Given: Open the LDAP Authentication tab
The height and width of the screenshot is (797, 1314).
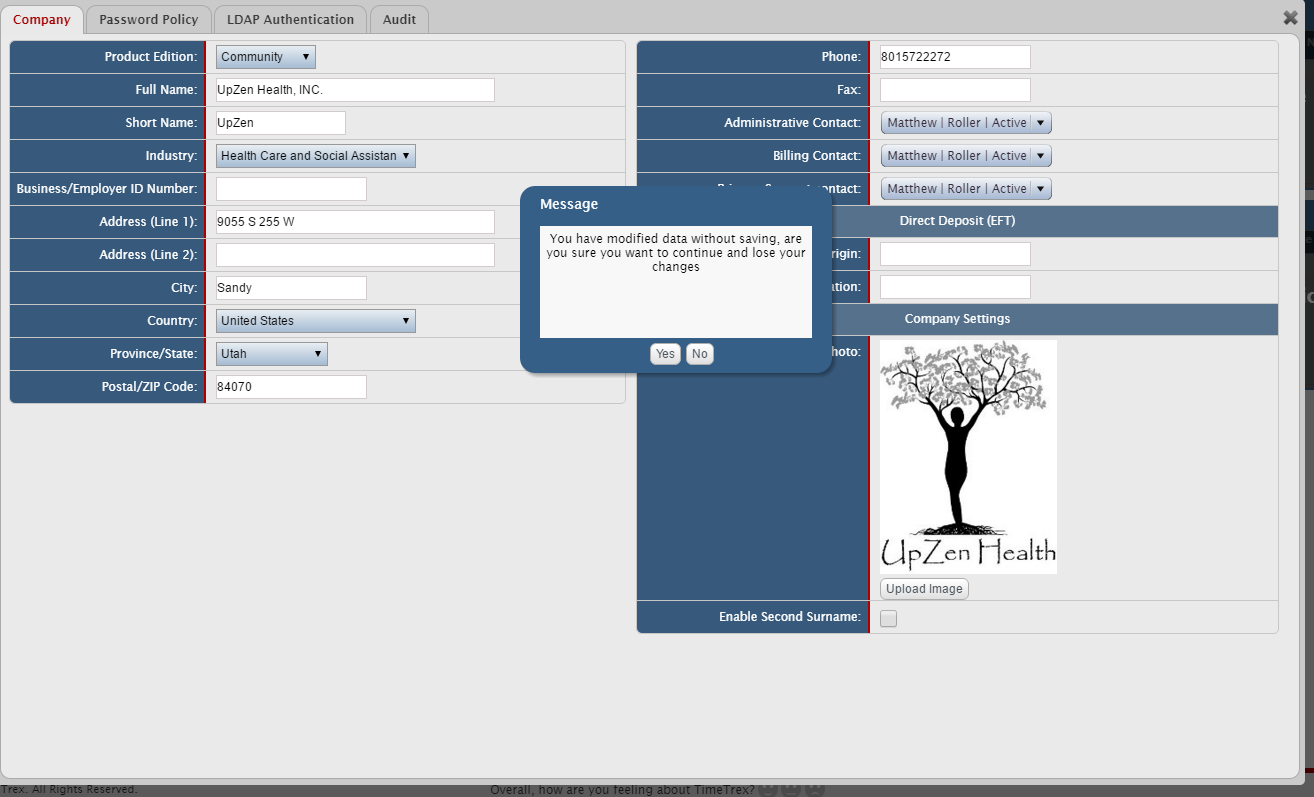Looking at the screenshot, I should (290, 18).
